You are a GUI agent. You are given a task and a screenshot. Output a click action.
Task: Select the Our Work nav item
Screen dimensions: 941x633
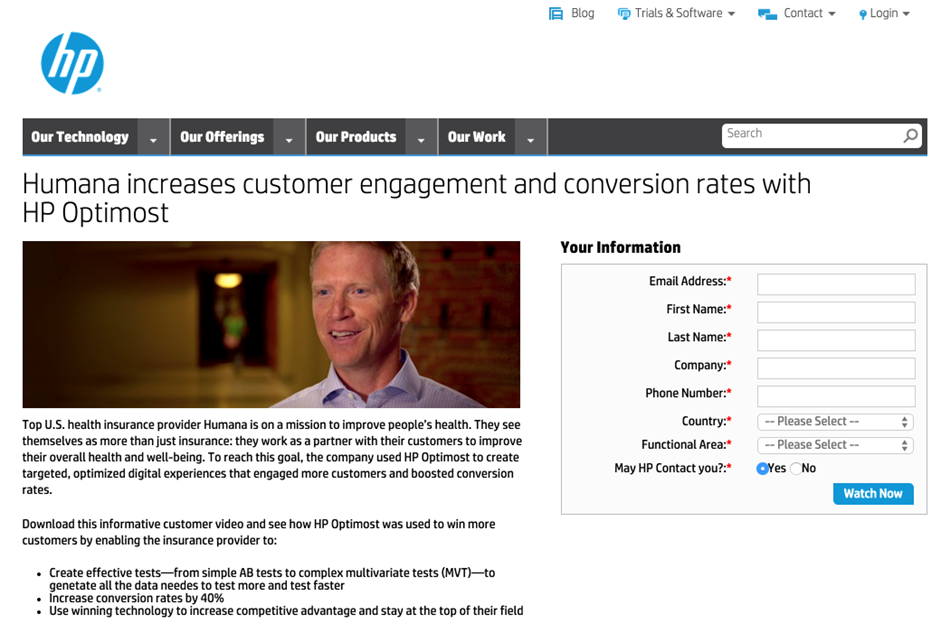pyautogui.click(x=477, y=137)
